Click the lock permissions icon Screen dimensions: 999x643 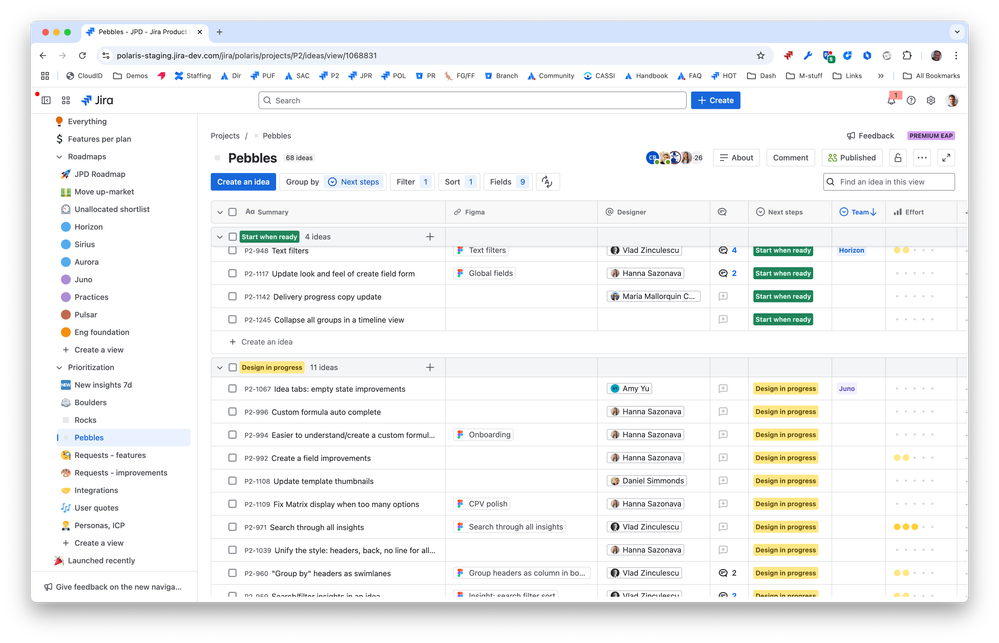898,157
